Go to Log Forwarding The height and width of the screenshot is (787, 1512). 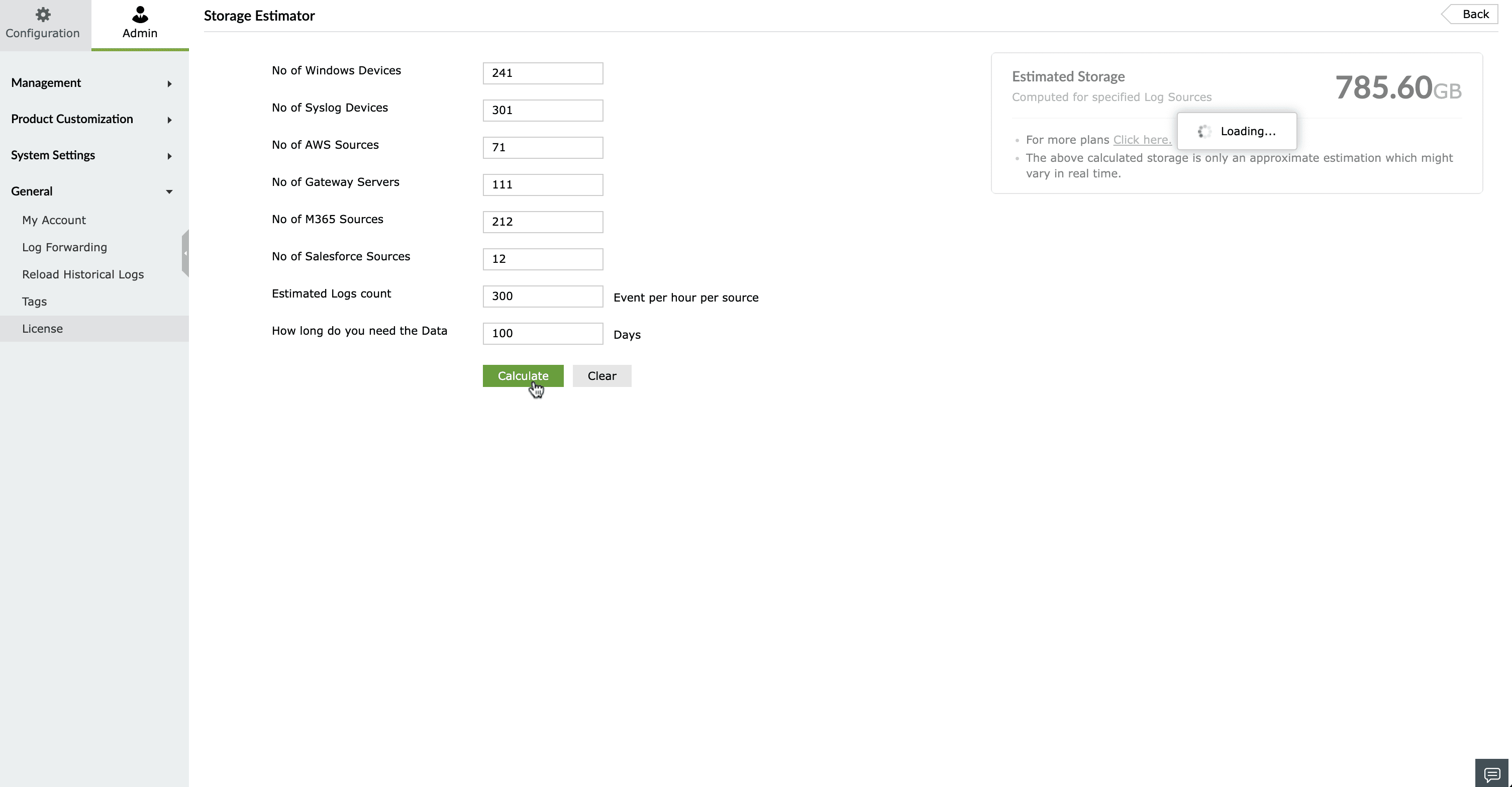click(64, 247)
